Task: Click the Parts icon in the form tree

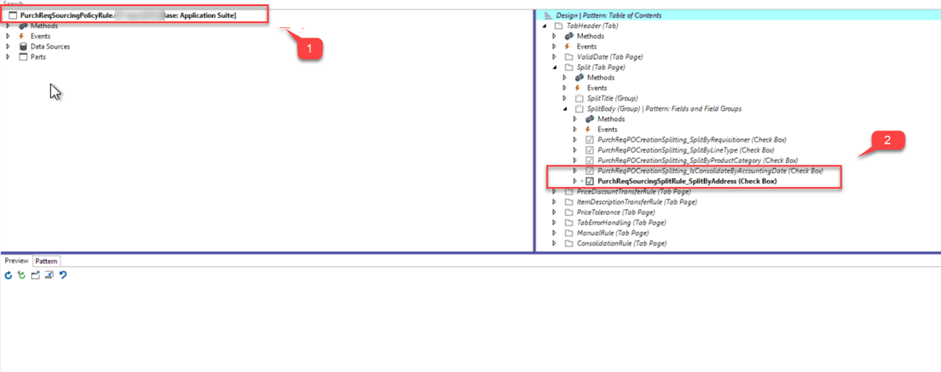Action: pos(23,57)
